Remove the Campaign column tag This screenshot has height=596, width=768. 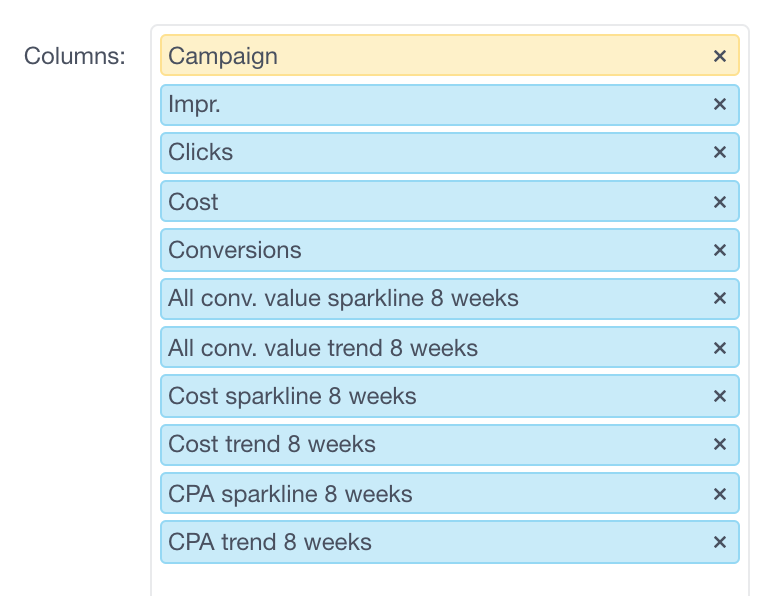(x=719, y=57)
